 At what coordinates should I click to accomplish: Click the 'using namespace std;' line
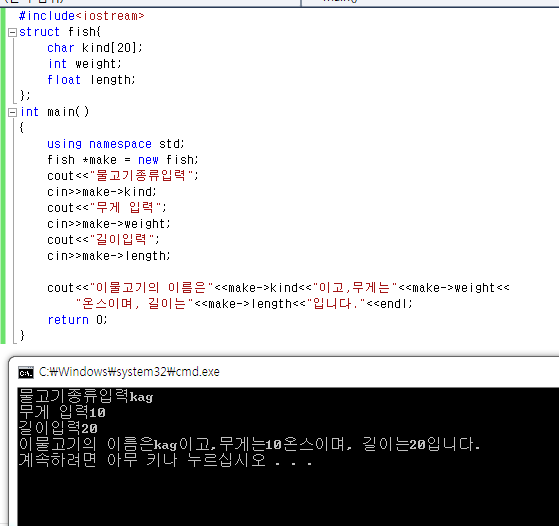(x=116, y=144)
